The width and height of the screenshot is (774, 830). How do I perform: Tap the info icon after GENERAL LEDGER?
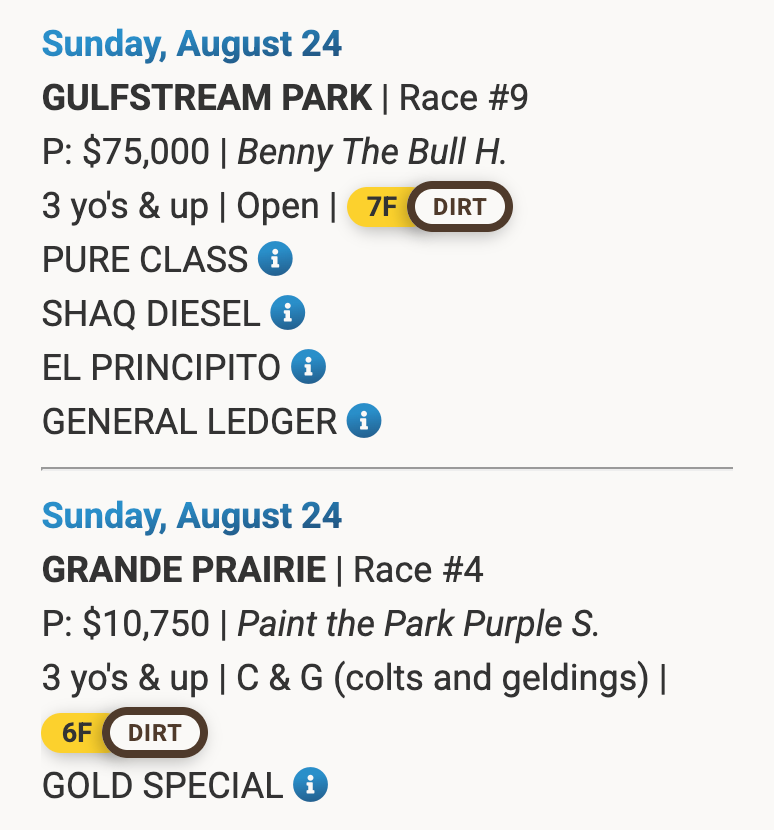tap(364, 421)
